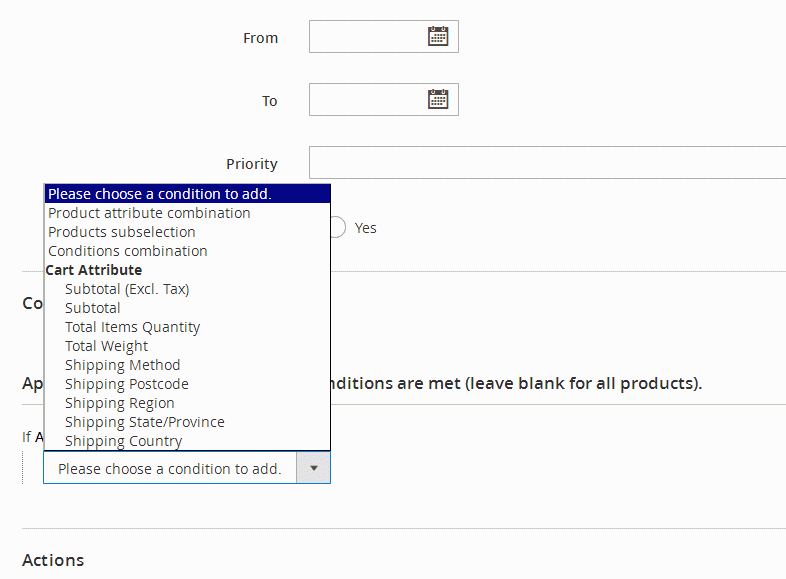Viewport: 786px width, 579px height.
Task: Focus the From date text field
Action: pos(366,37)
